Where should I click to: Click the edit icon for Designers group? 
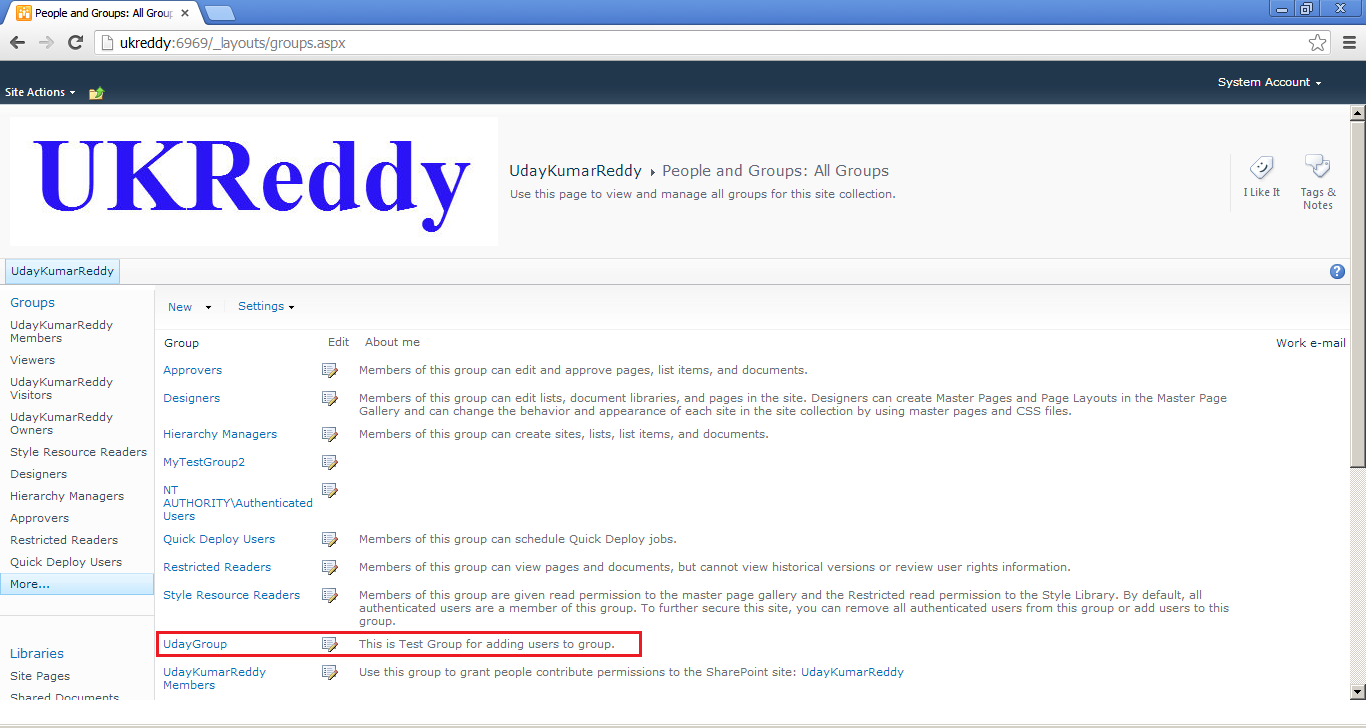(x=329, y=398)
